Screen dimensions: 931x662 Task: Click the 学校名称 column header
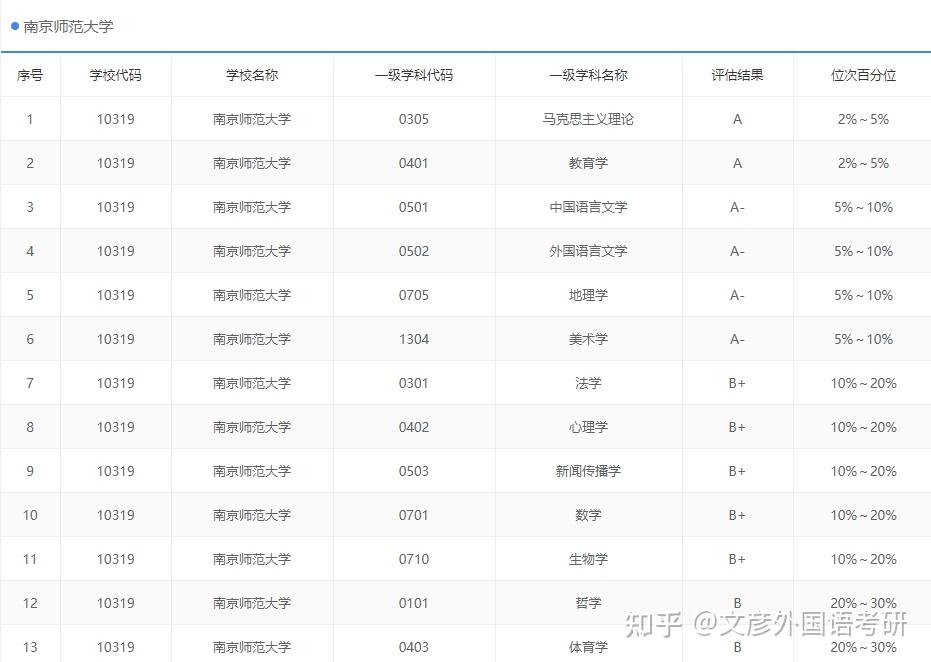pos(252,75)
